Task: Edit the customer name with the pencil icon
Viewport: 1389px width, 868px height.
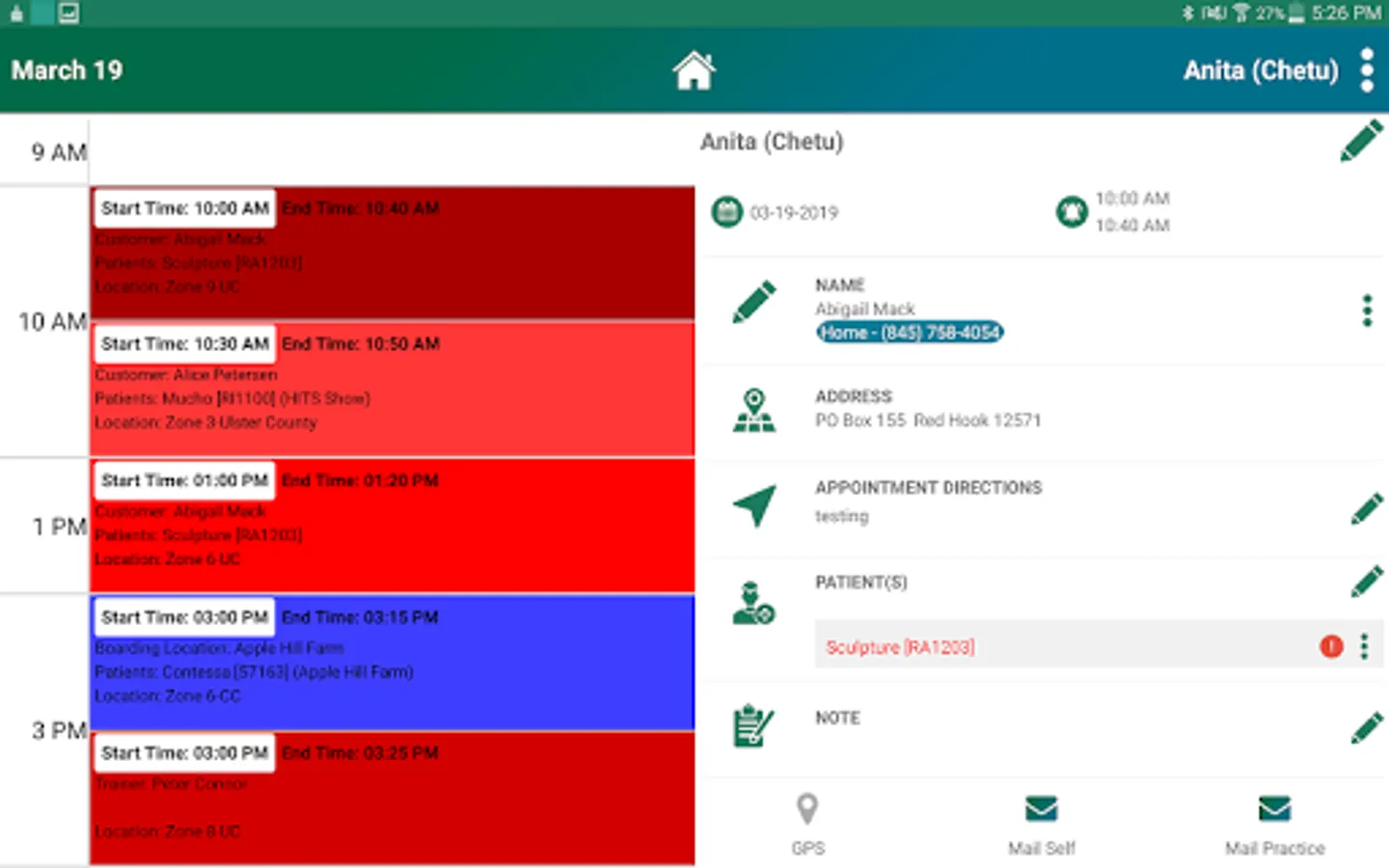Action: click(x=754, y=302)
